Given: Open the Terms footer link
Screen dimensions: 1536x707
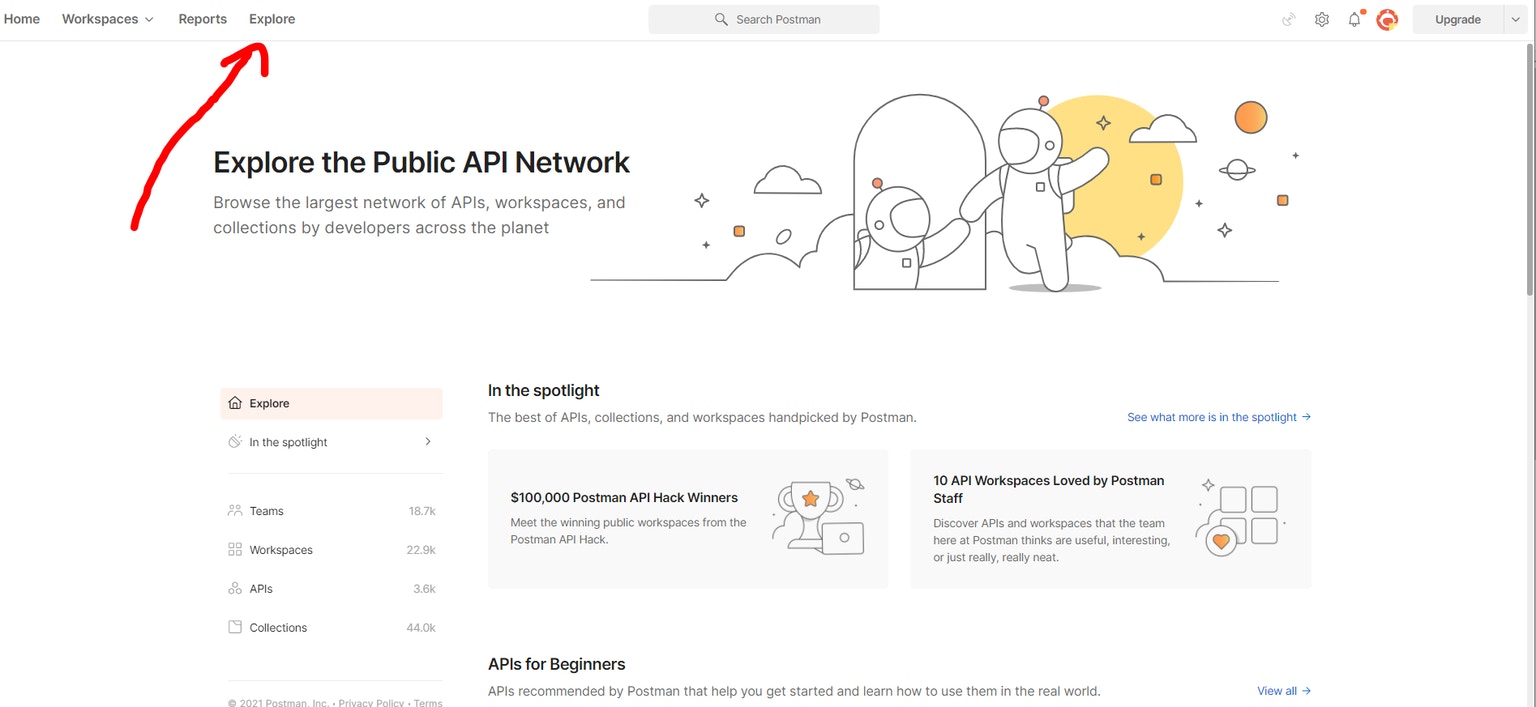Looking at the screenshot, I should 428,702.
